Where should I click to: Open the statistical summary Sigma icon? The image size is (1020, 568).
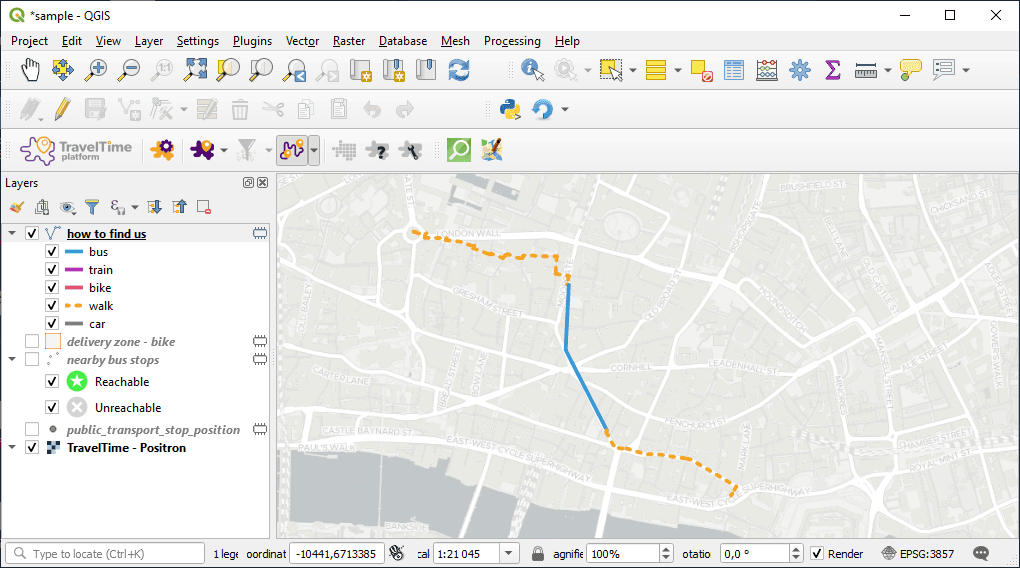tap(832, 70)
